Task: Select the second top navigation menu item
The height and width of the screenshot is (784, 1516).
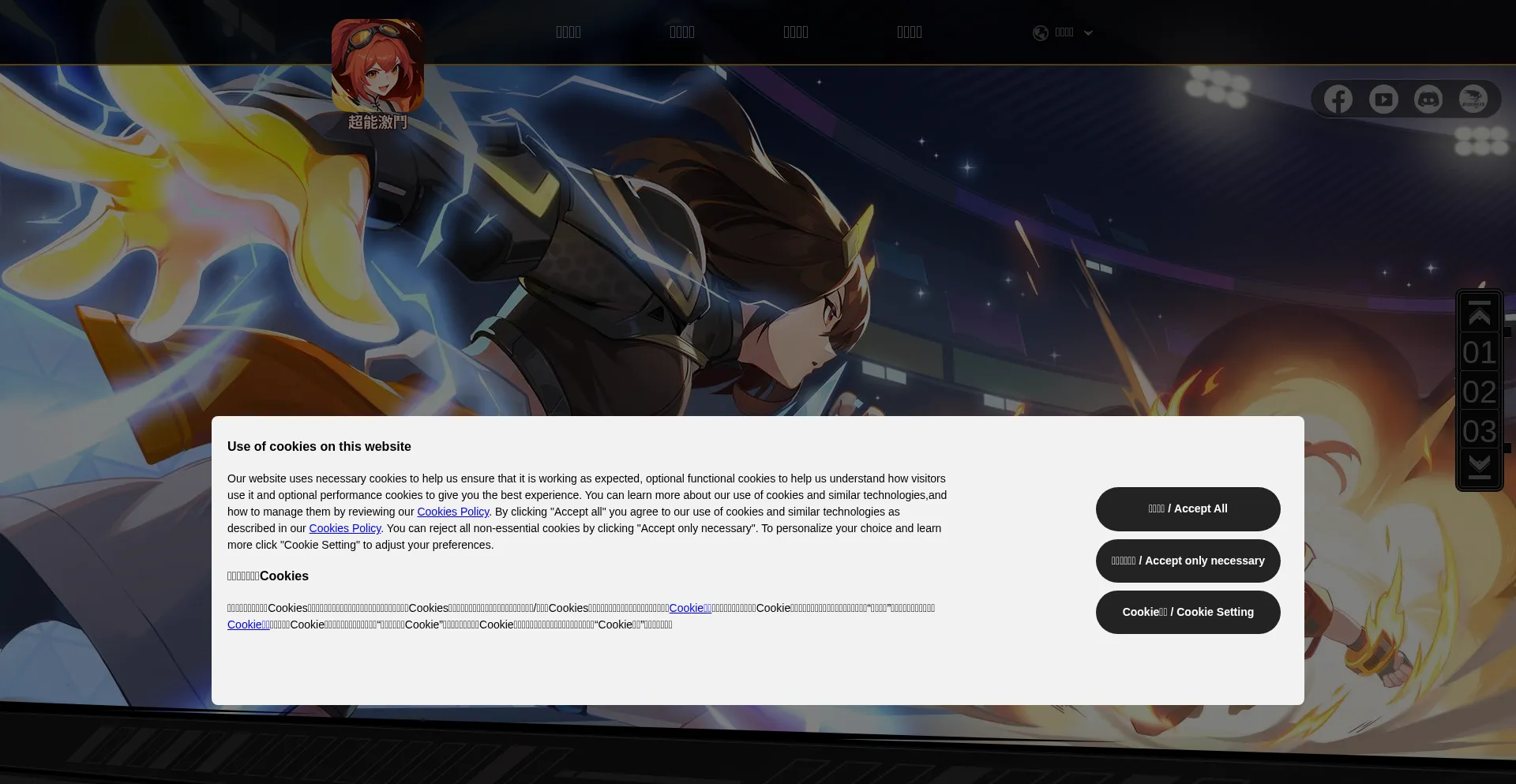Action: tap(682, 32)
